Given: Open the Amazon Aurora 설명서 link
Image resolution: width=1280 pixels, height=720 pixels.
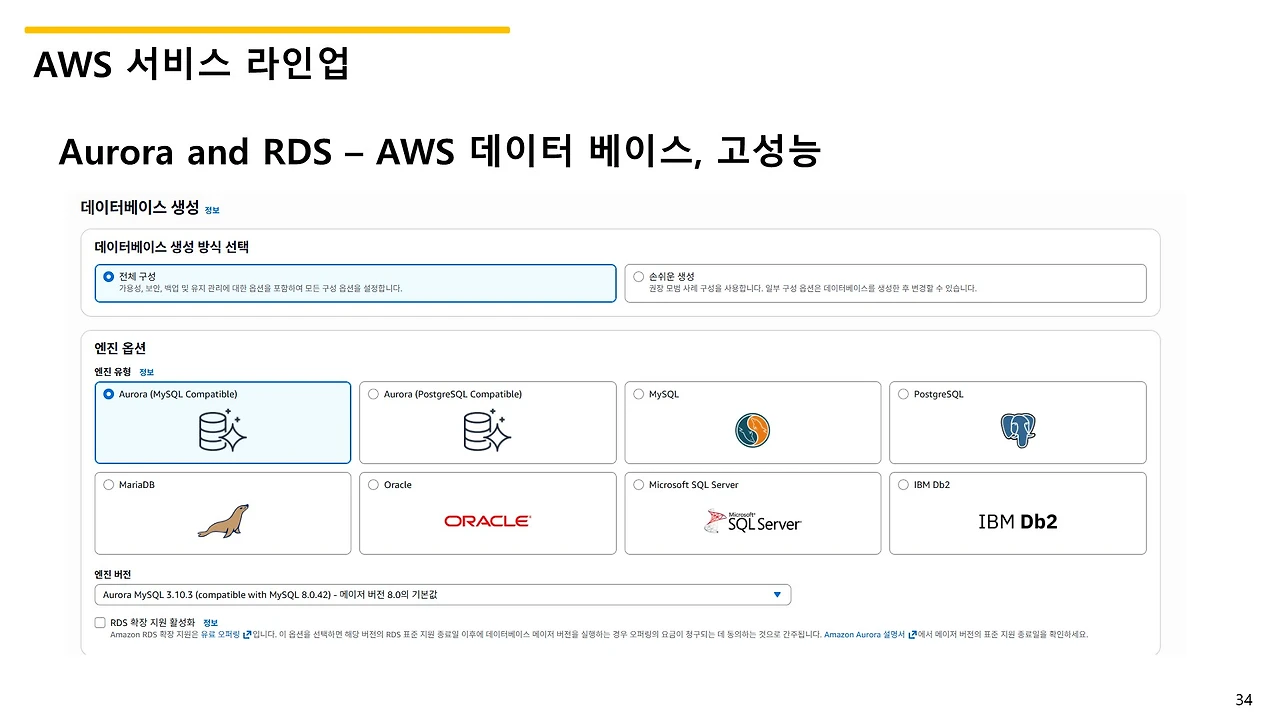Looking at the screenshot, I should point(864,634).
